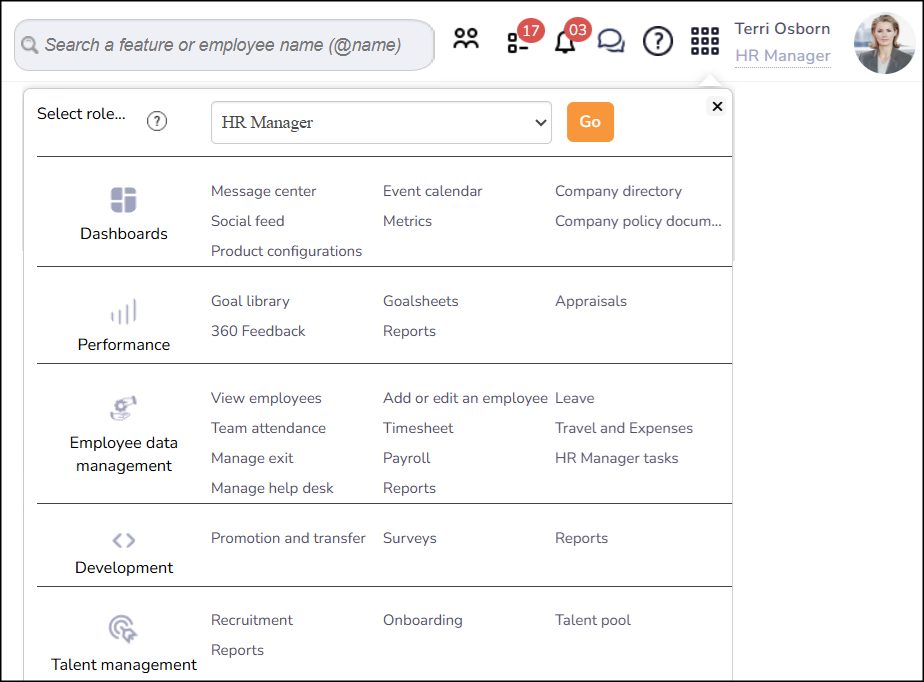
Task: Click the apps grid launcher icon
Action: (704, 40)
